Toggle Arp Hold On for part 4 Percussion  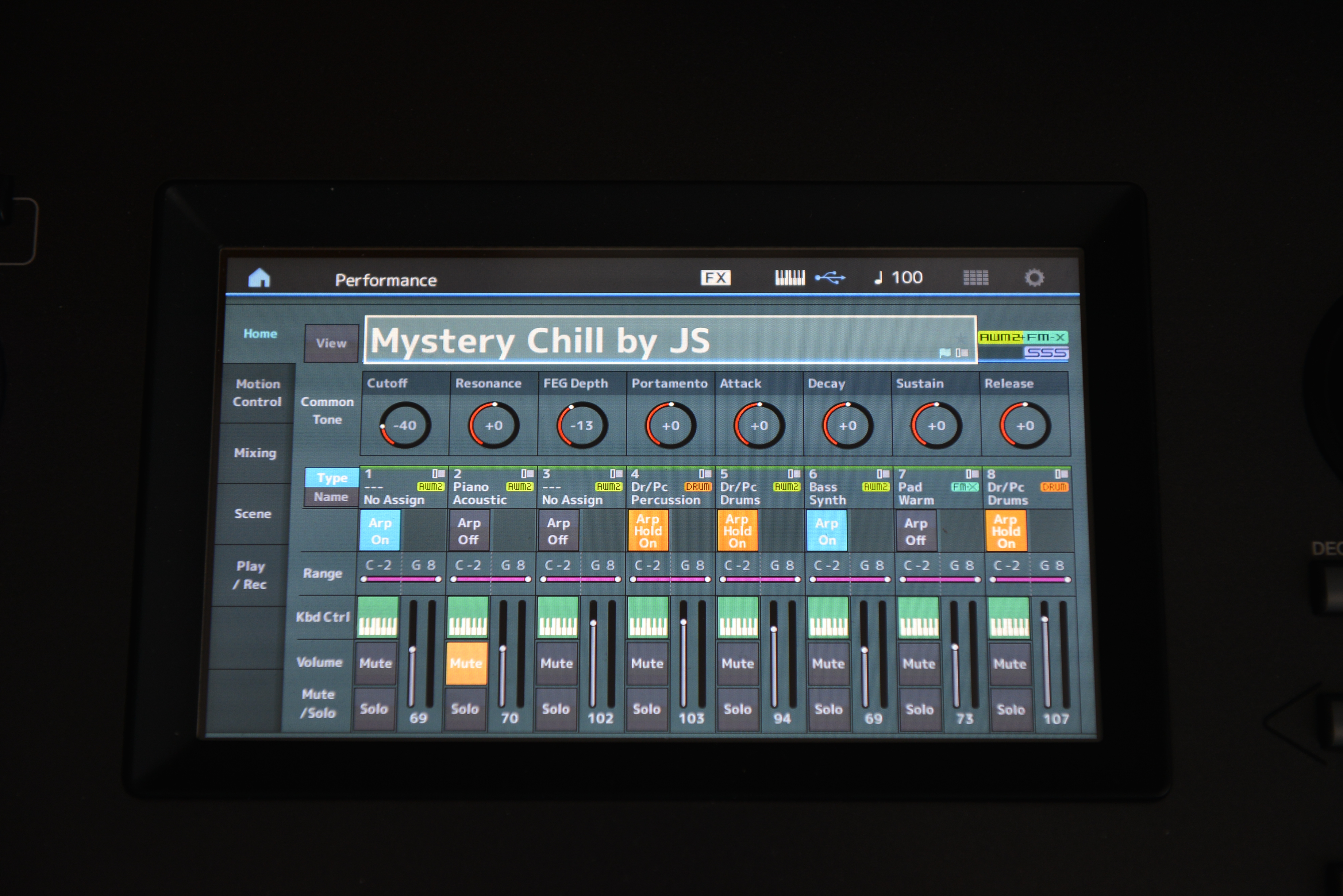tap(647, 531)
